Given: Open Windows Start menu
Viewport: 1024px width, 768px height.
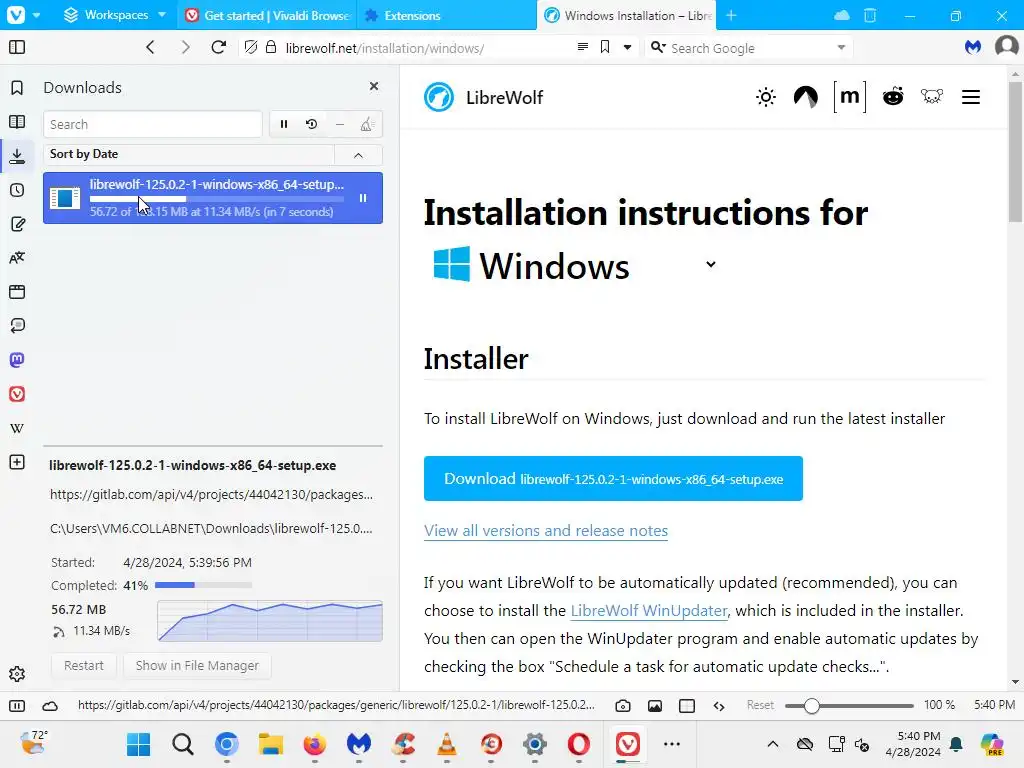Looking at the screenshot, I should (138, 744).
